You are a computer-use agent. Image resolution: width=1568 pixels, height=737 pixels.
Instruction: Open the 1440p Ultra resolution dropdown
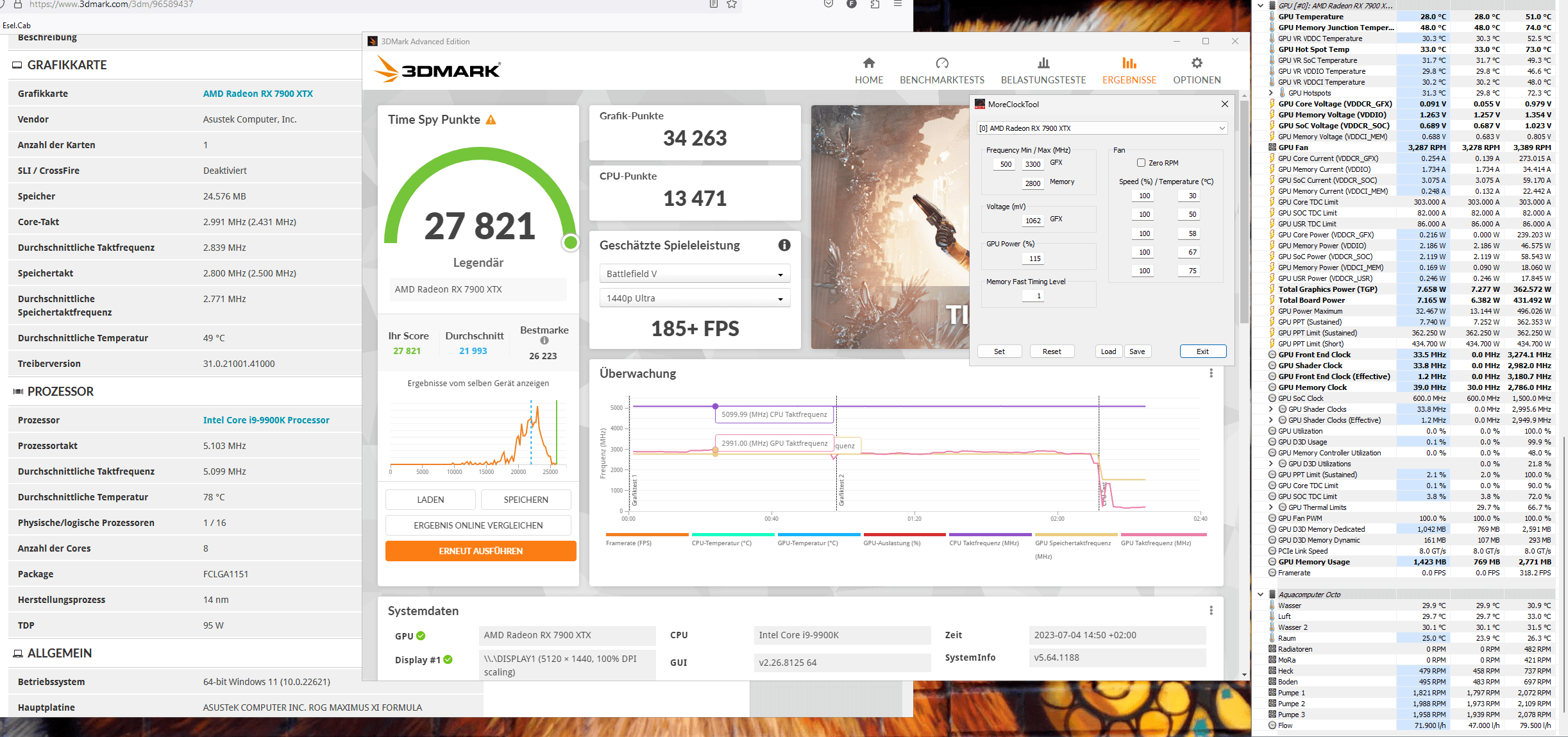tap(695, 298)
